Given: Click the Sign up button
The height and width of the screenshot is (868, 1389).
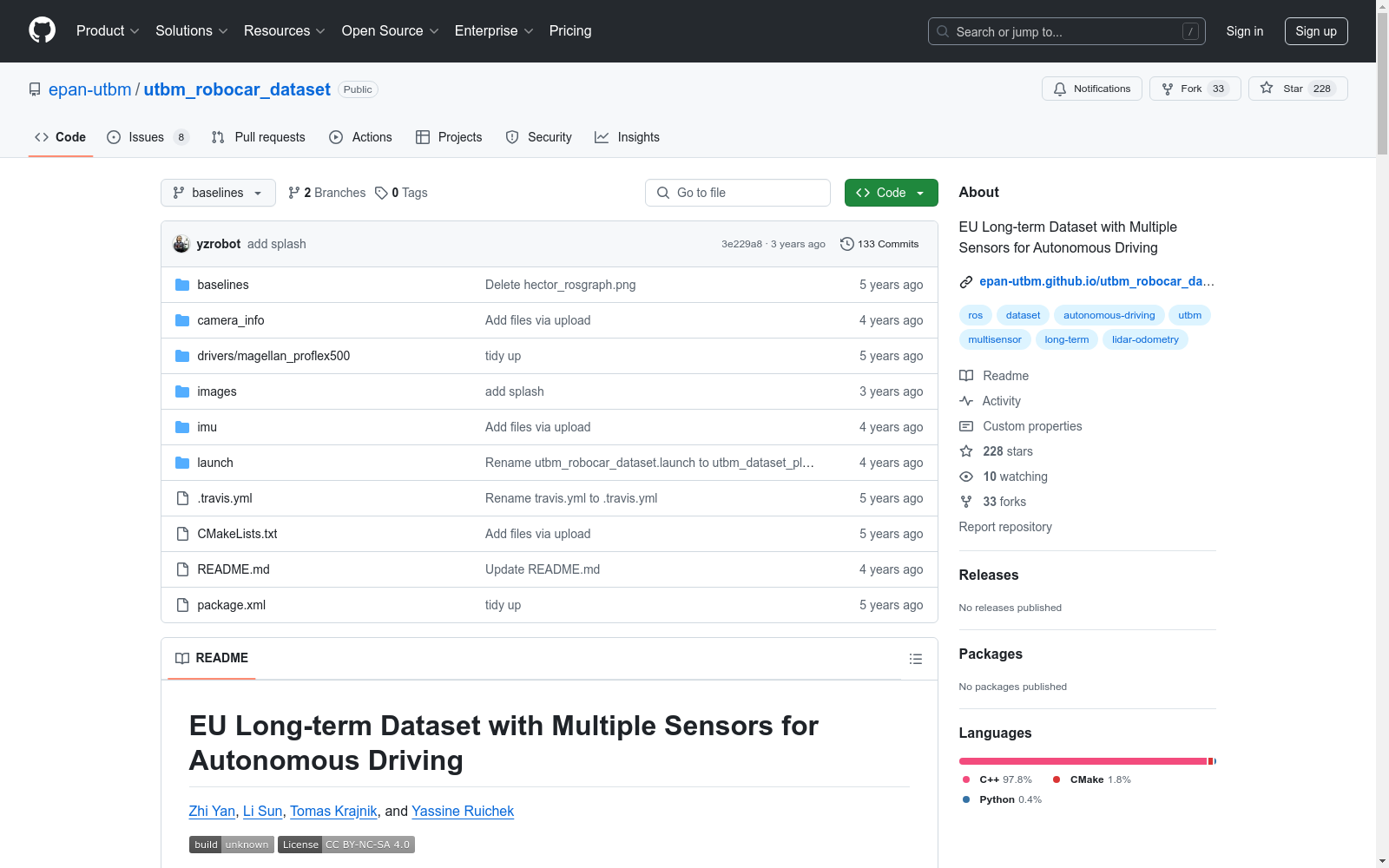Looking at the screenshot, I should click(x=1316, y=31).
